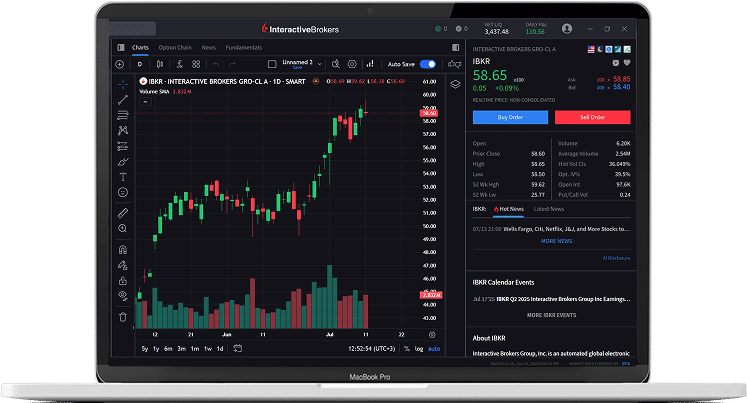The image size is (748, 403).
Task: Activate the zoom-in tool in left toolbar
Action: coord(123,228)
